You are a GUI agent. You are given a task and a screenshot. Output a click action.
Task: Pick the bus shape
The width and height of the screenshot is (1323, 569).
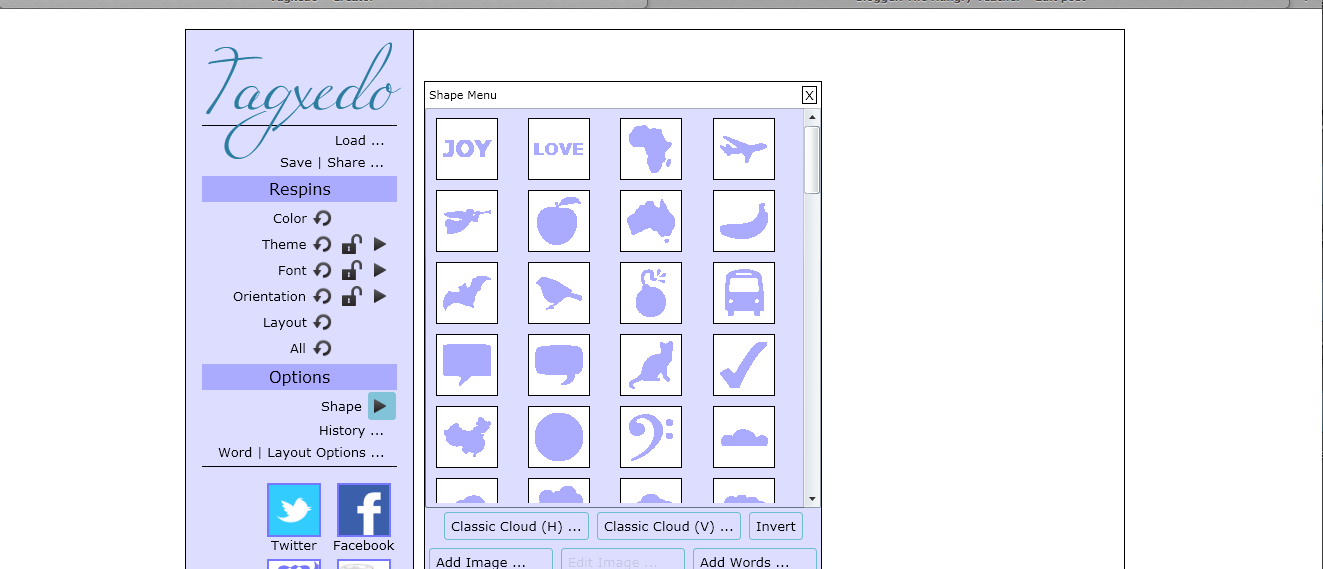(744, 293)
